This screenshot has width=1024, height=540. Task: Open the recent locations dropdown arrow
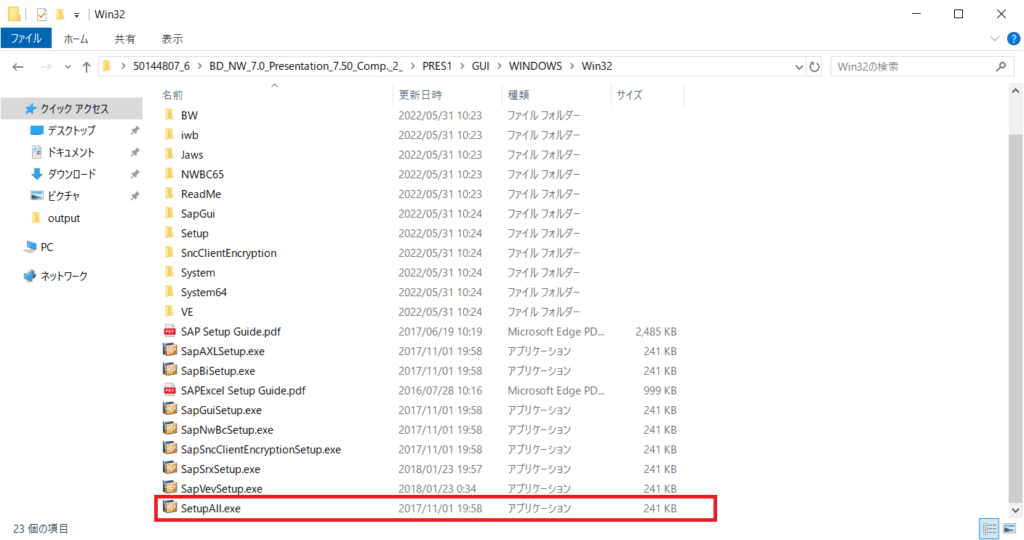point(67,67)
